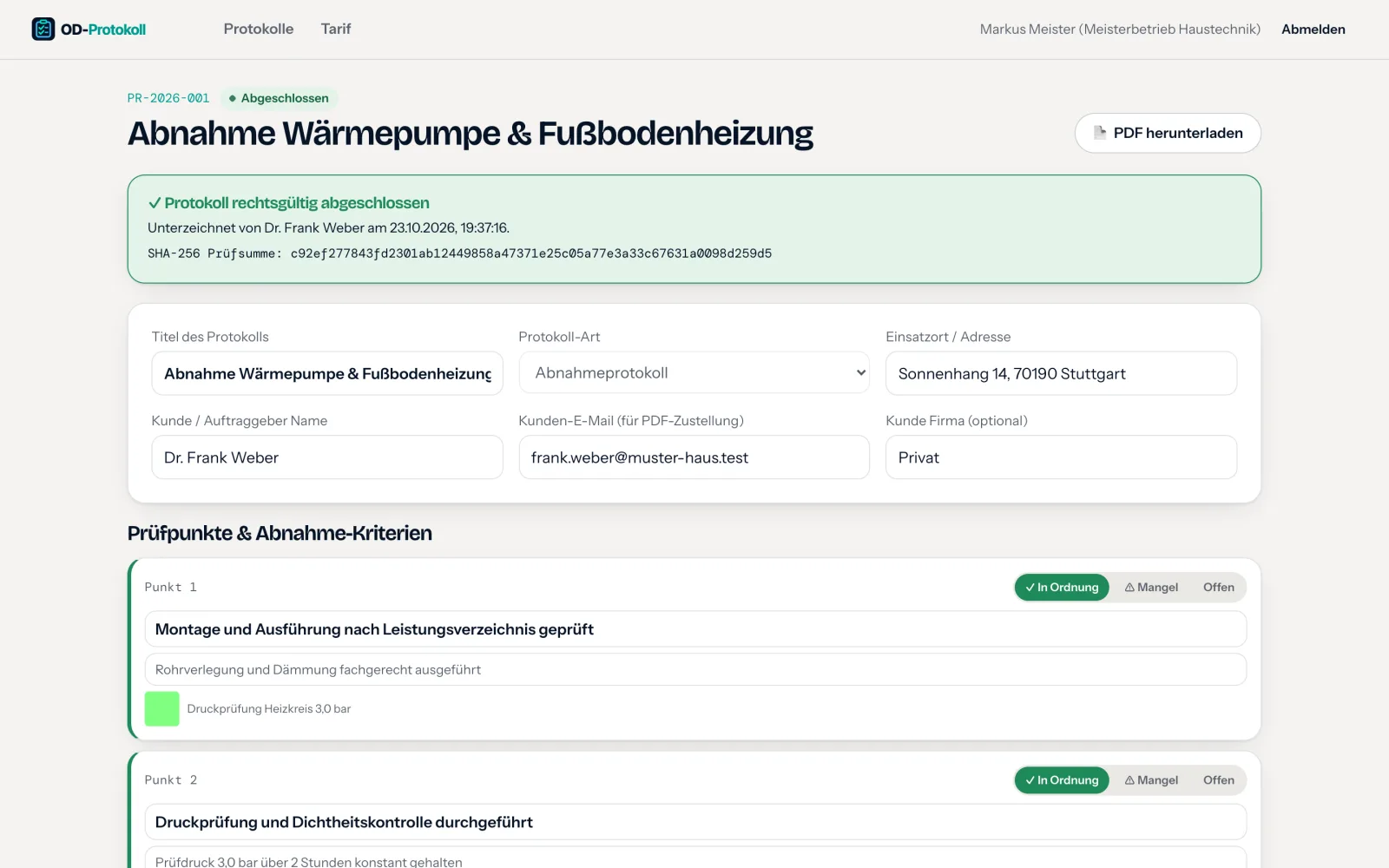Click the protocol number PR-2026-001
Screen dimensions: 1389x868
point(168,98)
